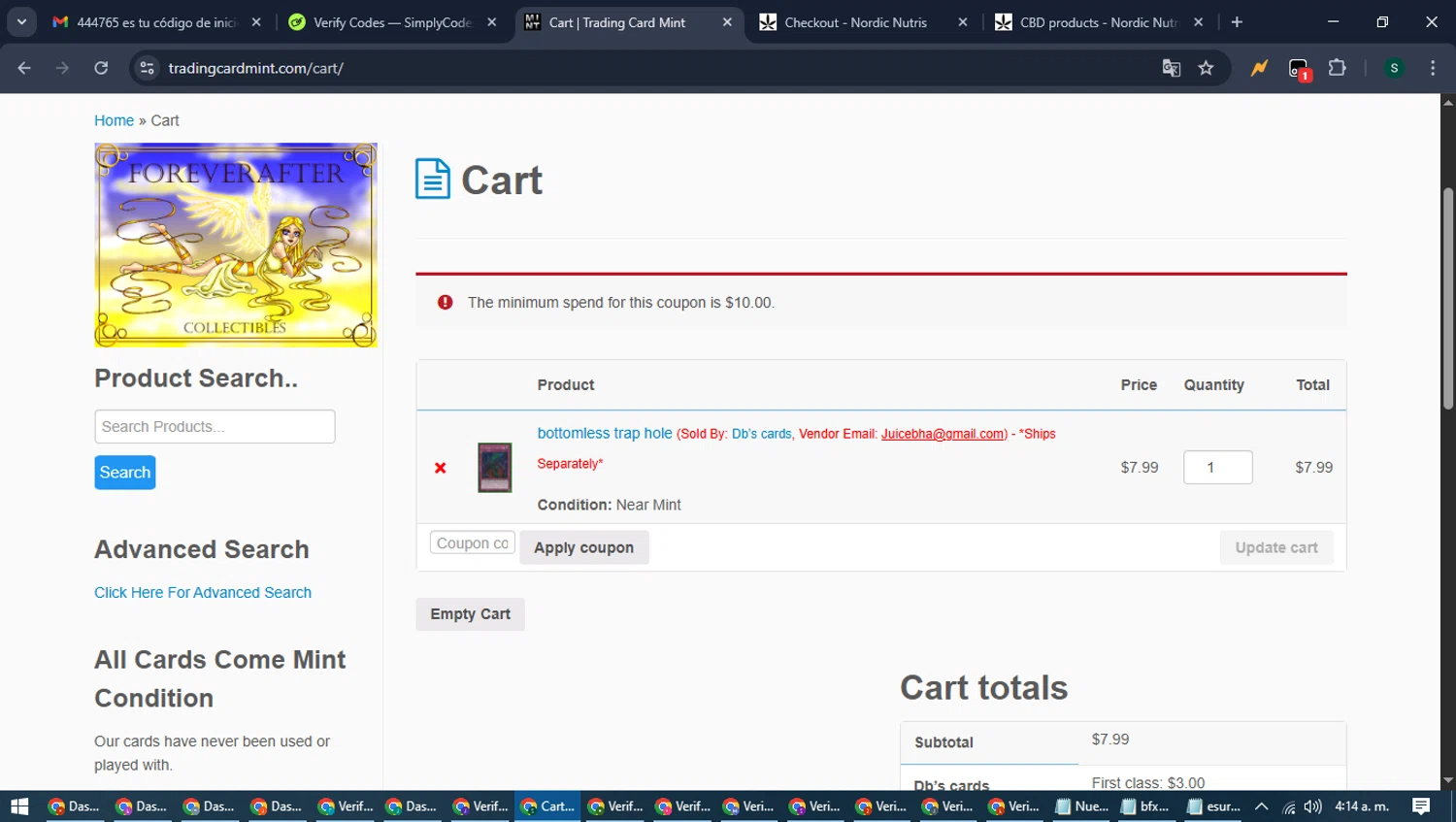Viewport: 1456px width, 822px height.
Task: Open the tab search dropdown arrow
Action: [x=21, y=22]
